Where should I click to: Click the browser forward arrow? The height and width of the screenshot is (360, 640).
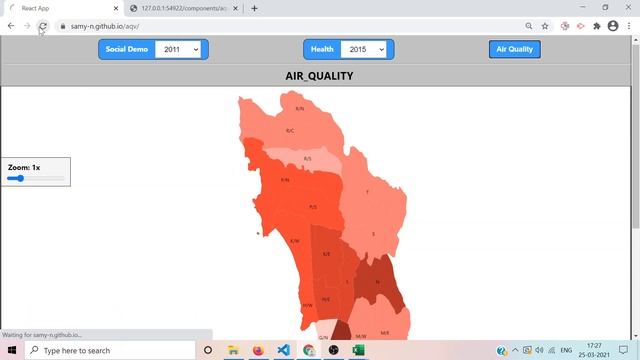(x=27, y=26)
